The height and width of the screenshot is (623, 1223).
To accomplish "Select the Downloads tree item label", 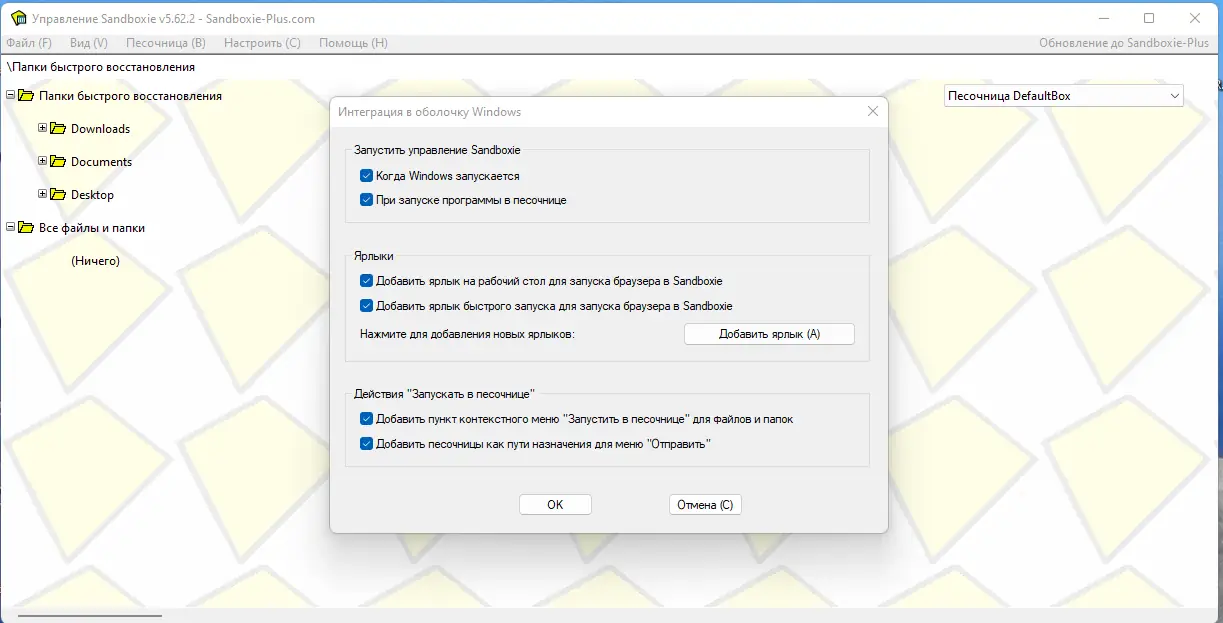I will (100, 129).
